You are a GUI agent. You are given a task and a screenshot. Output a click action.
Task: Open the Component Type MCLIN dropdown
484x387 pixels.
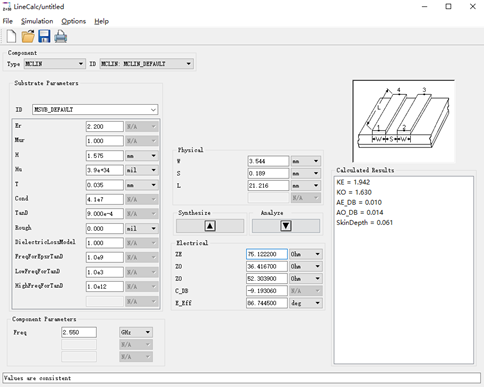(x=54, y=64)
